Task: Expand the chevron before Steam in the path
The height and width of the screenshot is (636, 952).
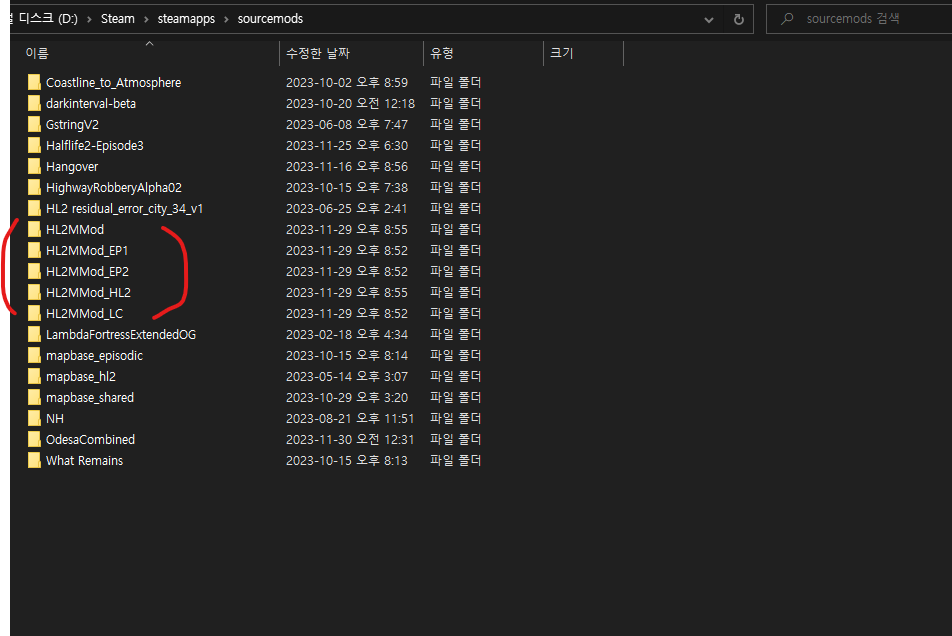Action: click(x=89, y=19)
